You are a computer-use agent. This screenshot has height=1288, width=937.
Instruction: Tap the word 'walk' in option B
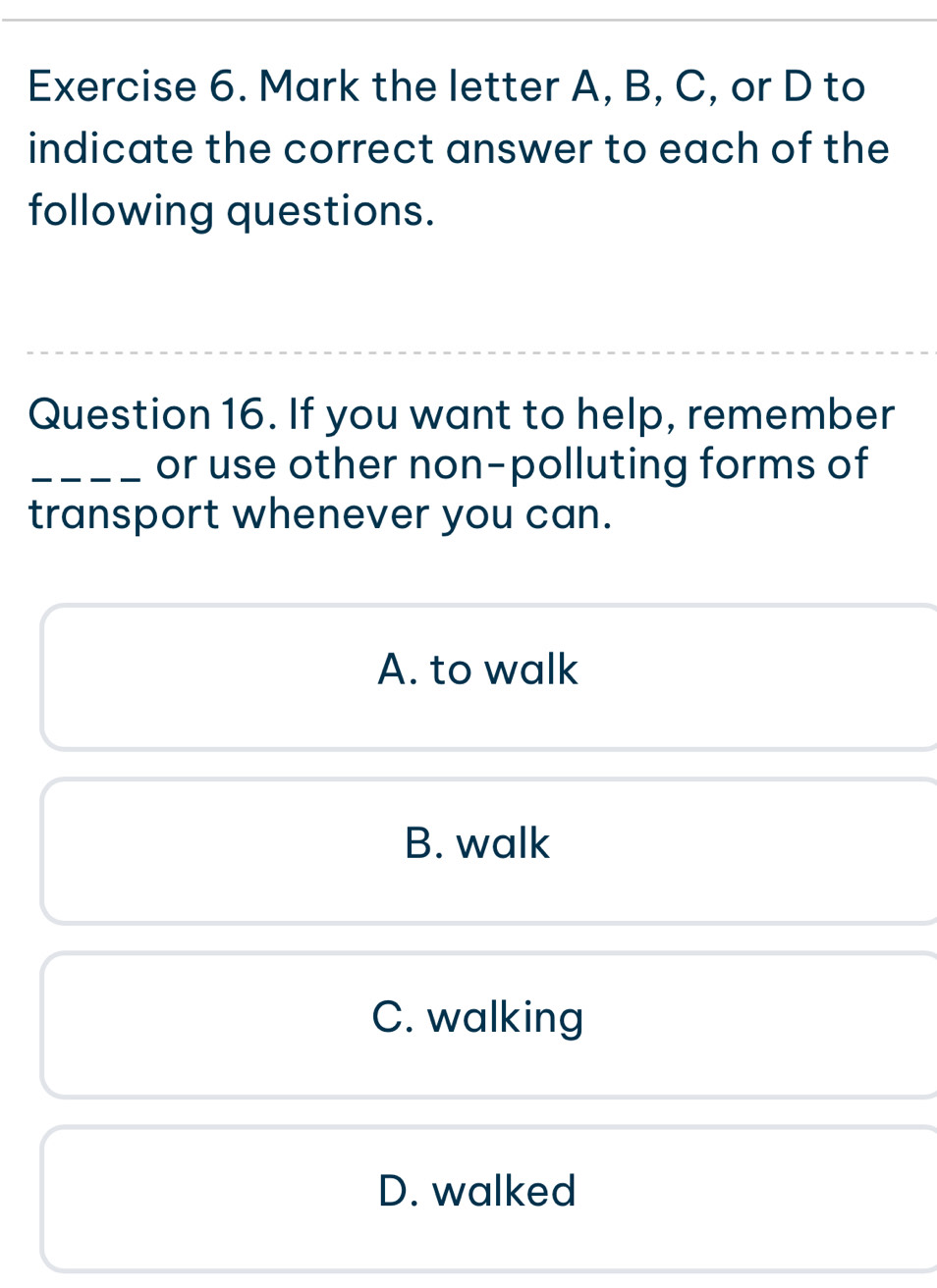[x=504, y=843]
